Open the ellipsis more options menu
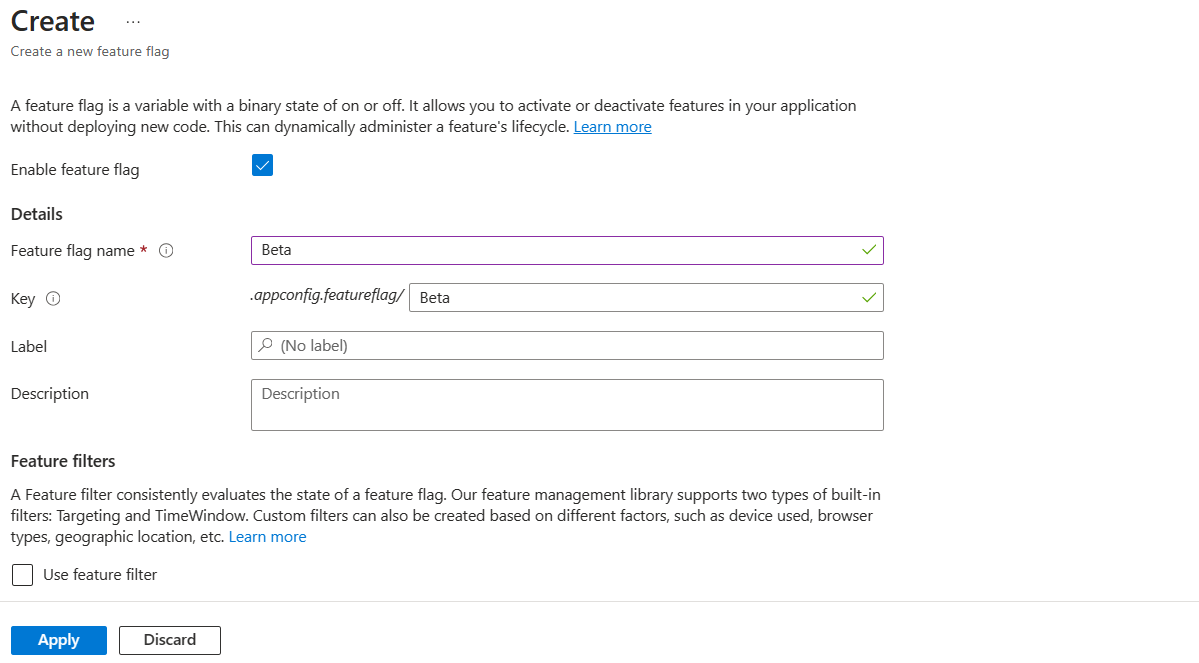 pos(133,22)
